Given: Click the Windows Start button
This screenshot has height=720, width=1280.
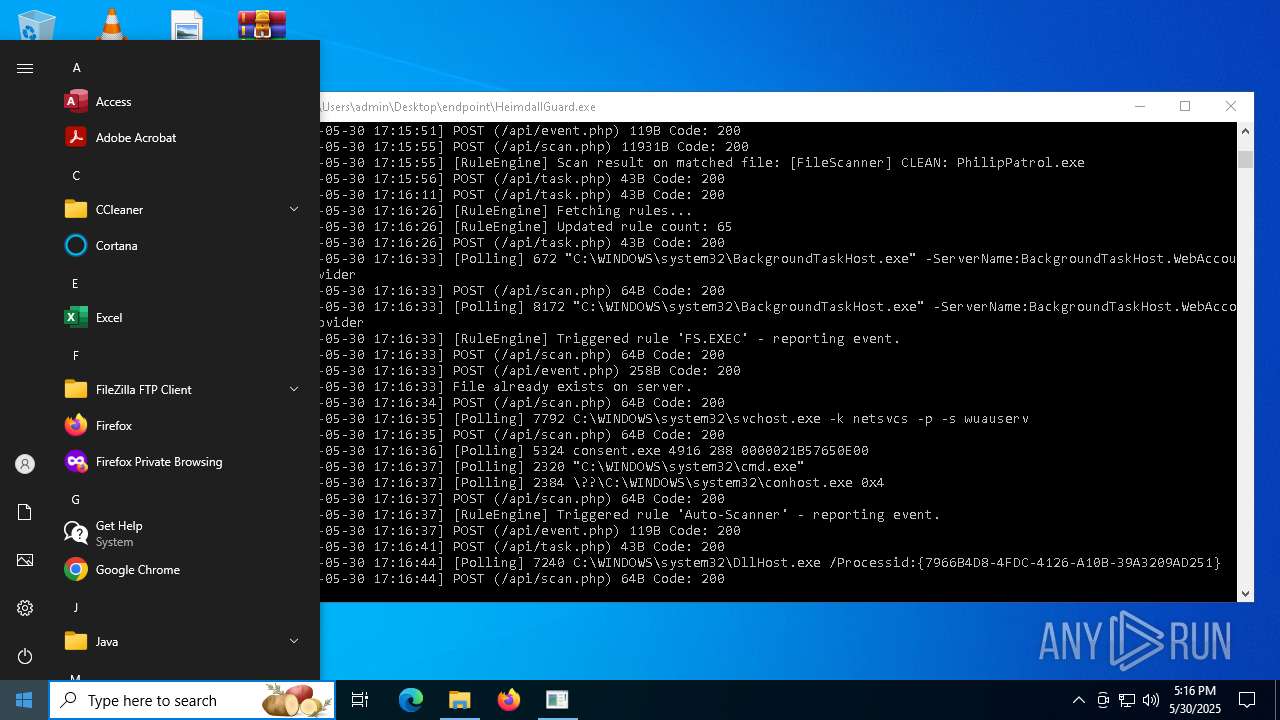Looking at the screenshot, I should (24, 700).
